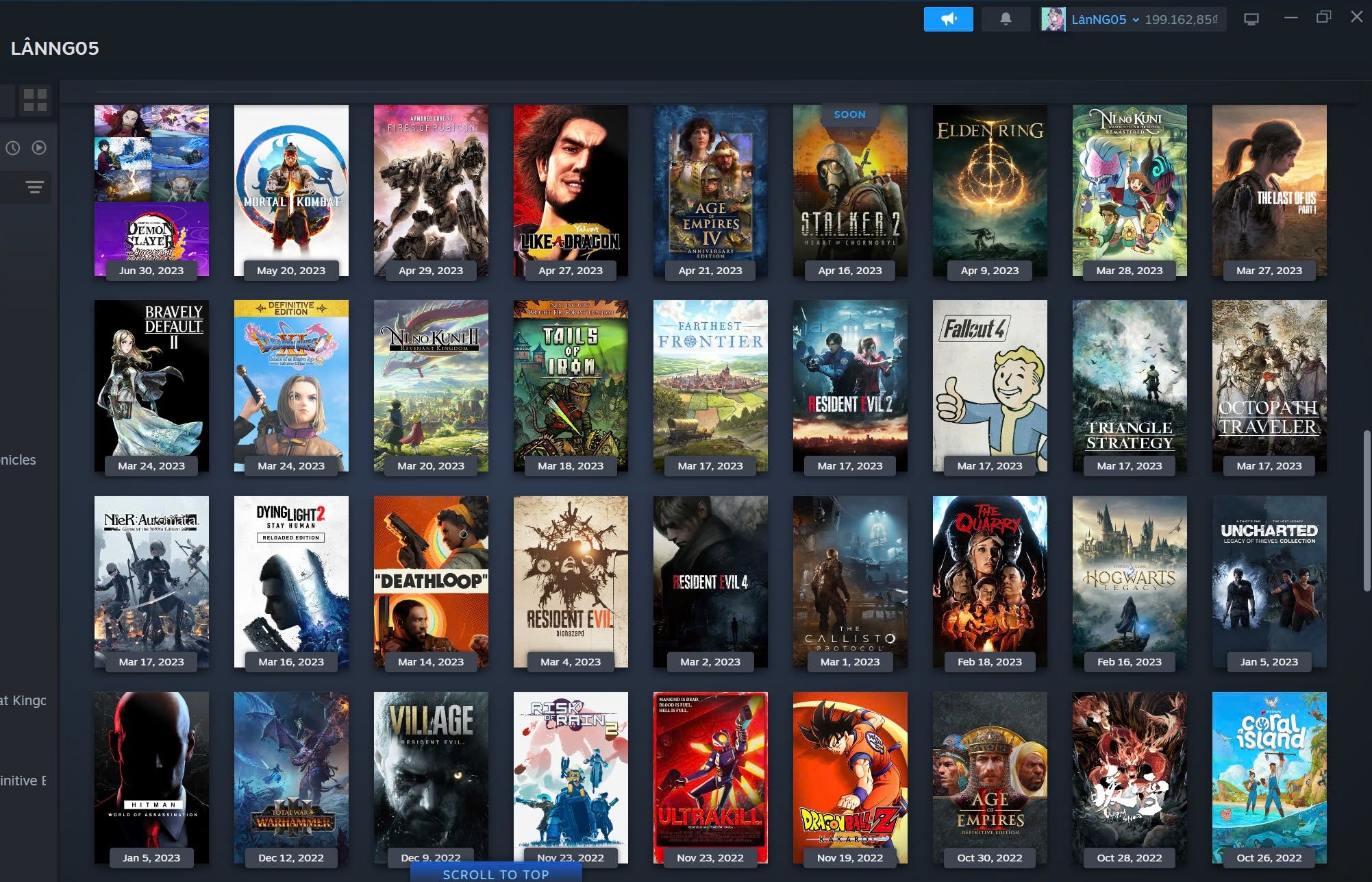Click the page vertical scrollbar thumb
The width and height of the screenshot is (1372, 882).
[x=1367, y=511]
